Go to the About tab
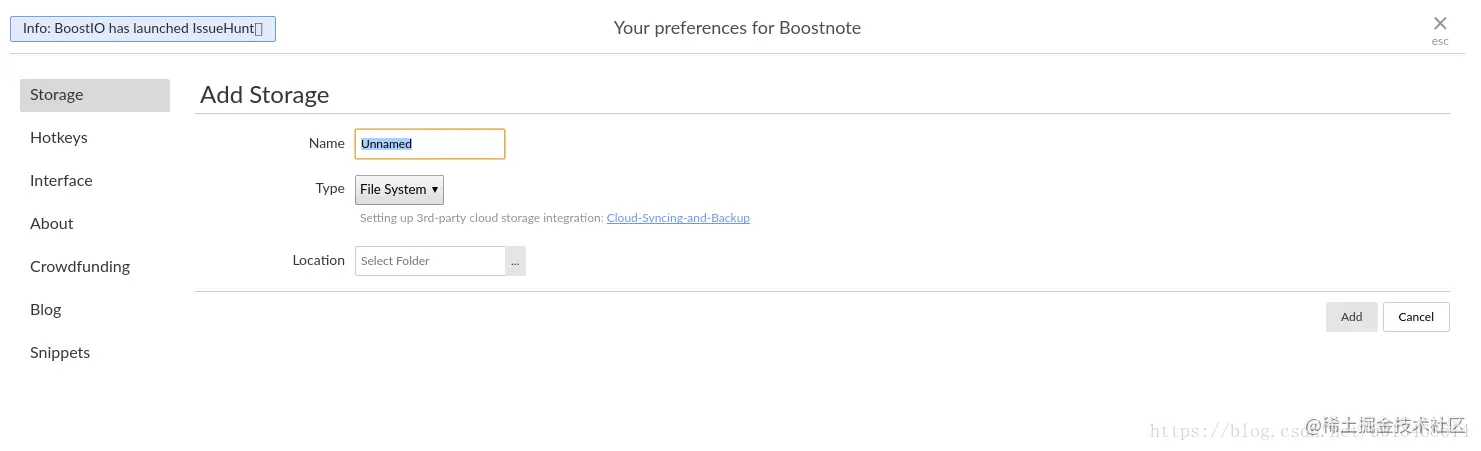1481x451 pixels. click(x=52, y=224)
